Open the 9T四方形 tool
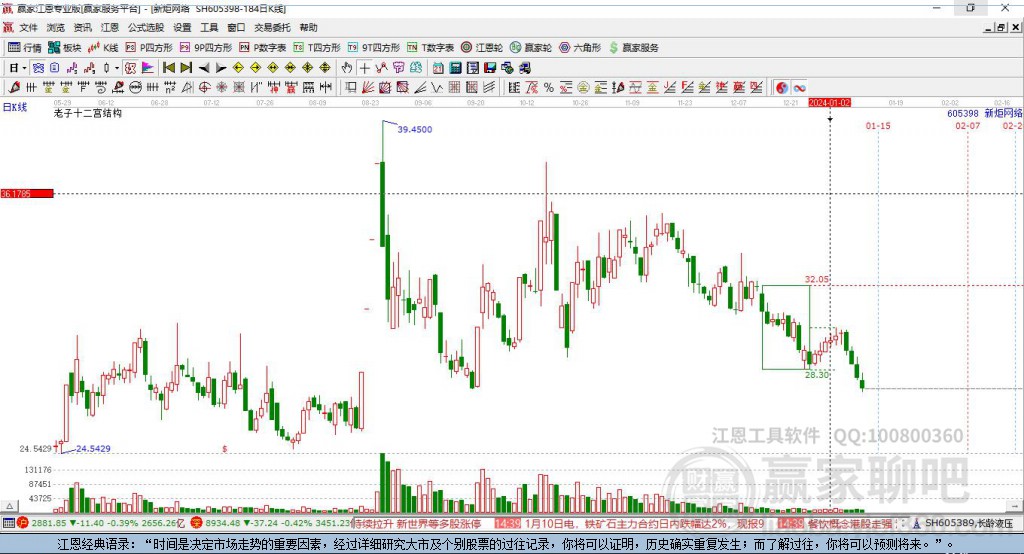 [x=374, y=48]
